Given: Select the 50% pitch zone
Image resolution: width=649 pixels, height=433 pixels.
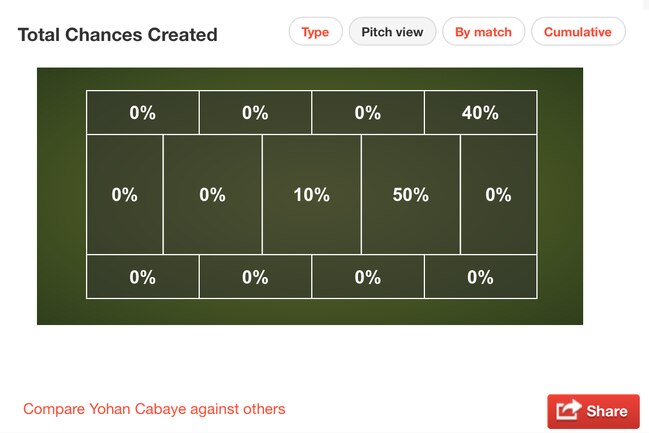Looking at the screenshot, I should click(411, 195).
